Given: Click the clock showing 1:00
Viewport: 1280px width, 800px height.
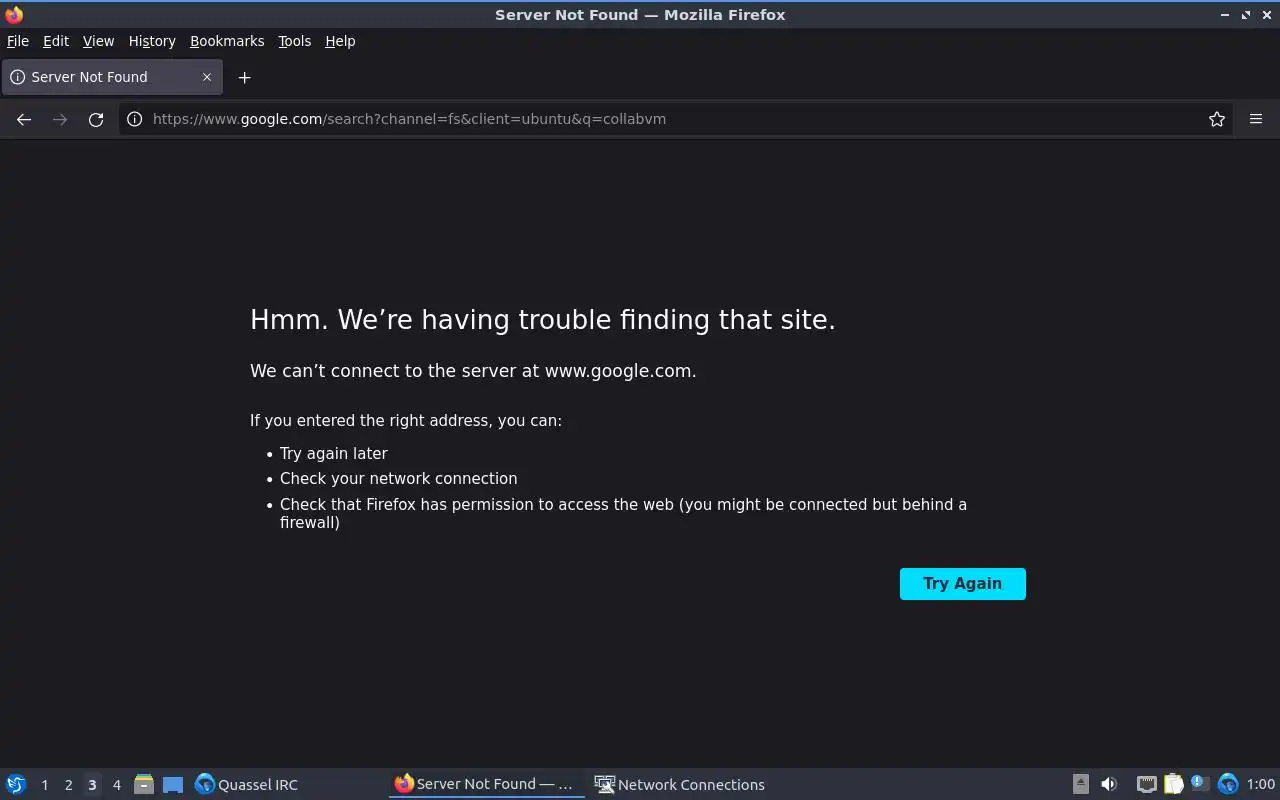Looking at the screenshot, I should pyautogui.click(x=1261, y=785).
